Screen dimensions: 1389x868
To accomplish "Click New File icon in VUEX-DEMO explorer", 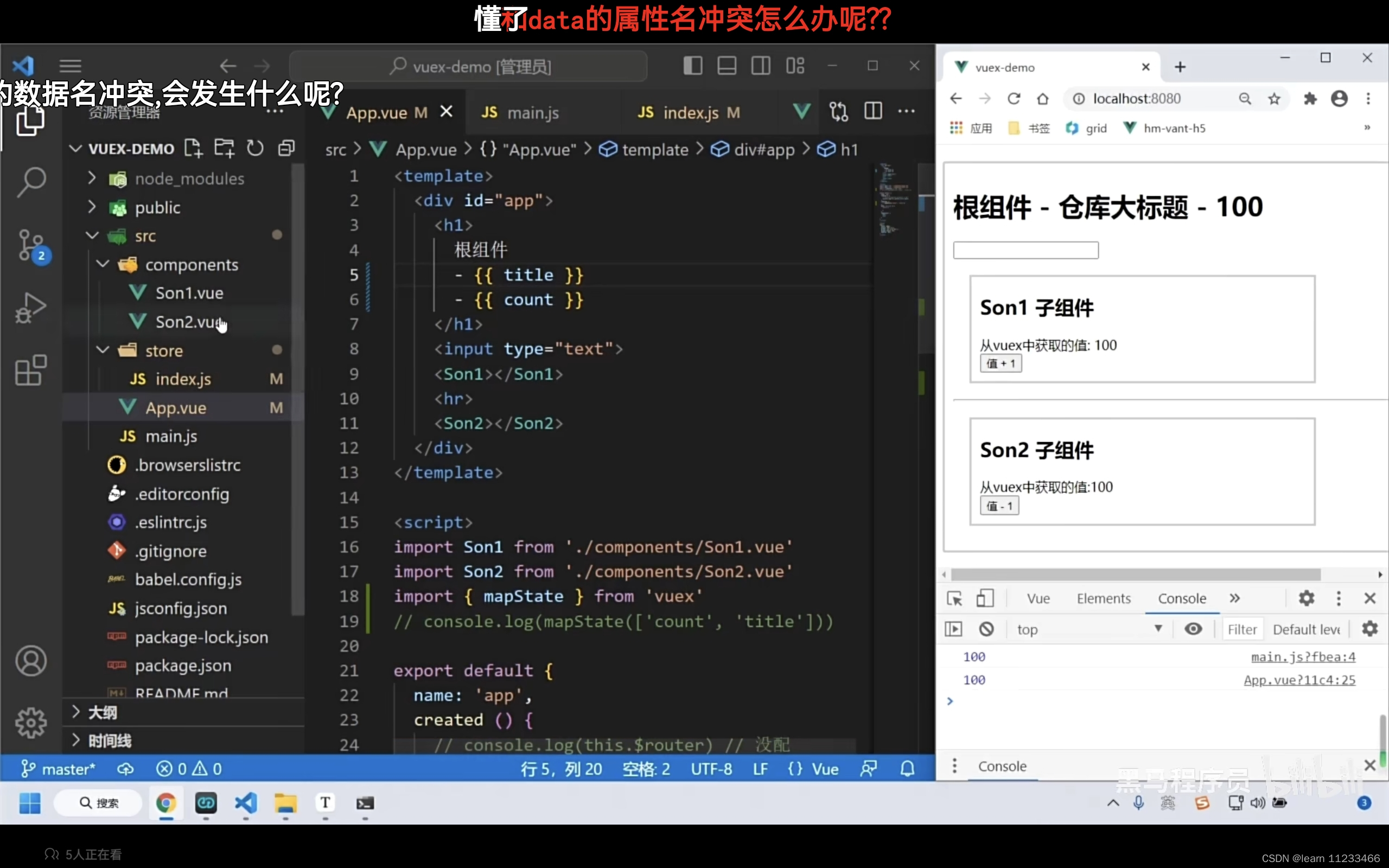I will [x=193, y=149].
